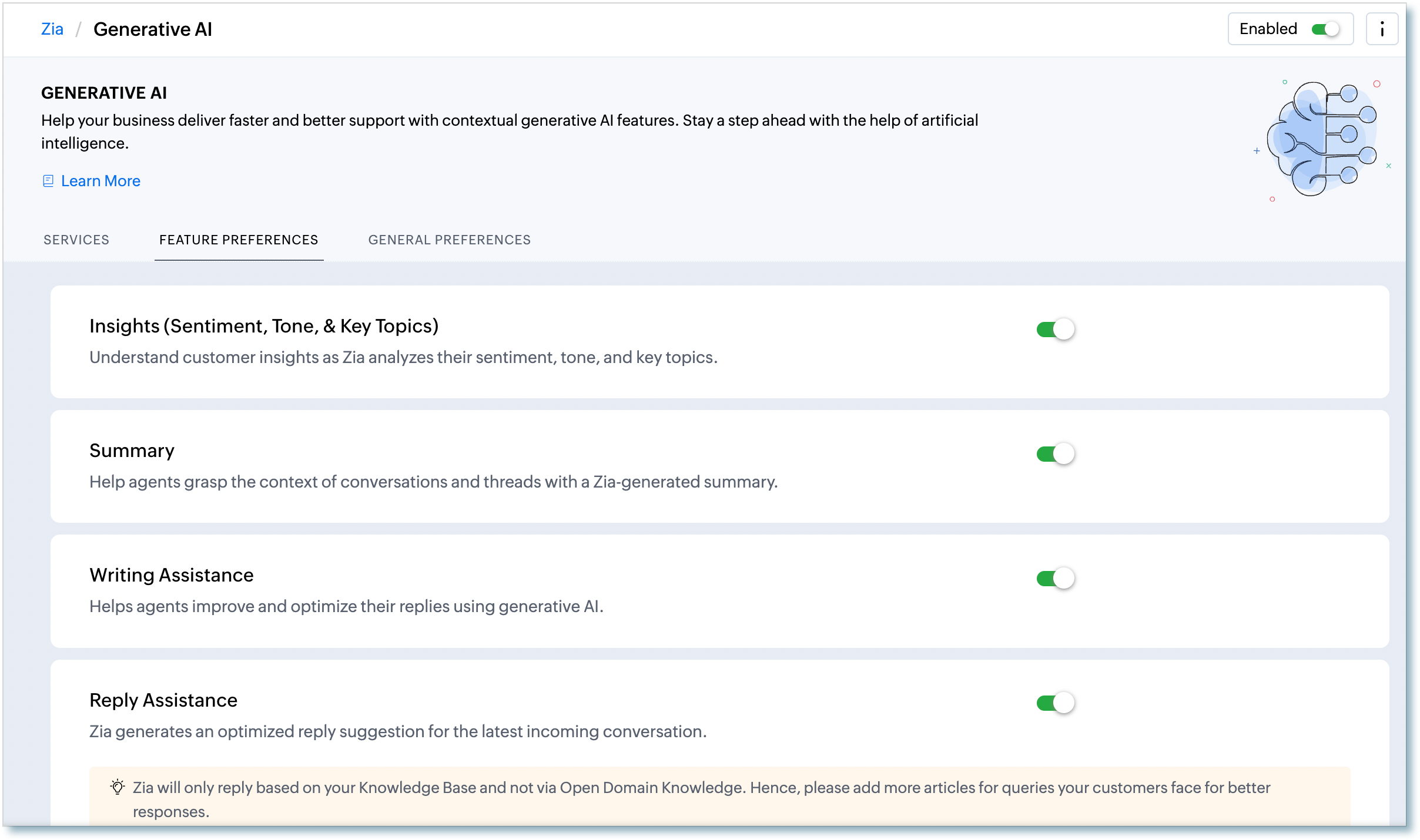Image resolution: width=1420 pixels, height=840 pixels.
Task: Disable the Reply Assistance toggle
Action: pyautogui.click(x=1056, y=703)
